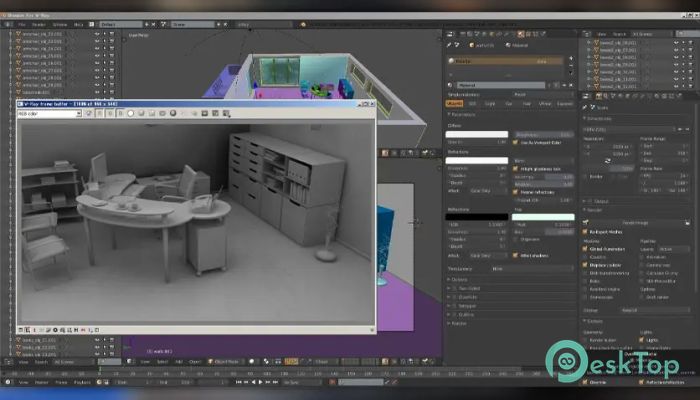700x400 pixels.
Task: Open the Playback menu in timeline header
Action: tap(82, 383)
